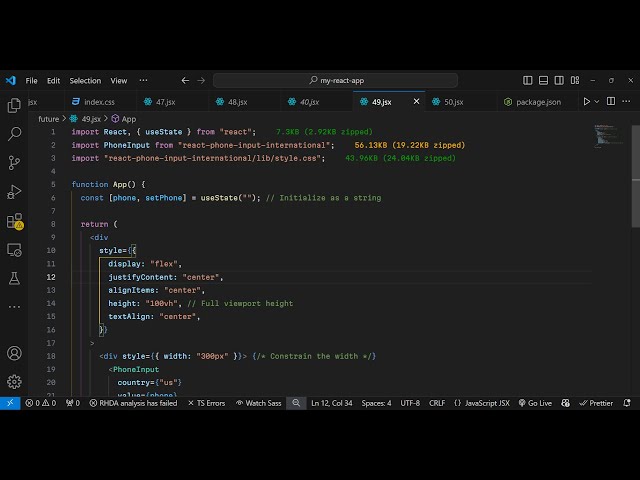The width and height of the screenshot is (640, 480).
Task: Open the Extensions view icon
Action: (14, 220)
